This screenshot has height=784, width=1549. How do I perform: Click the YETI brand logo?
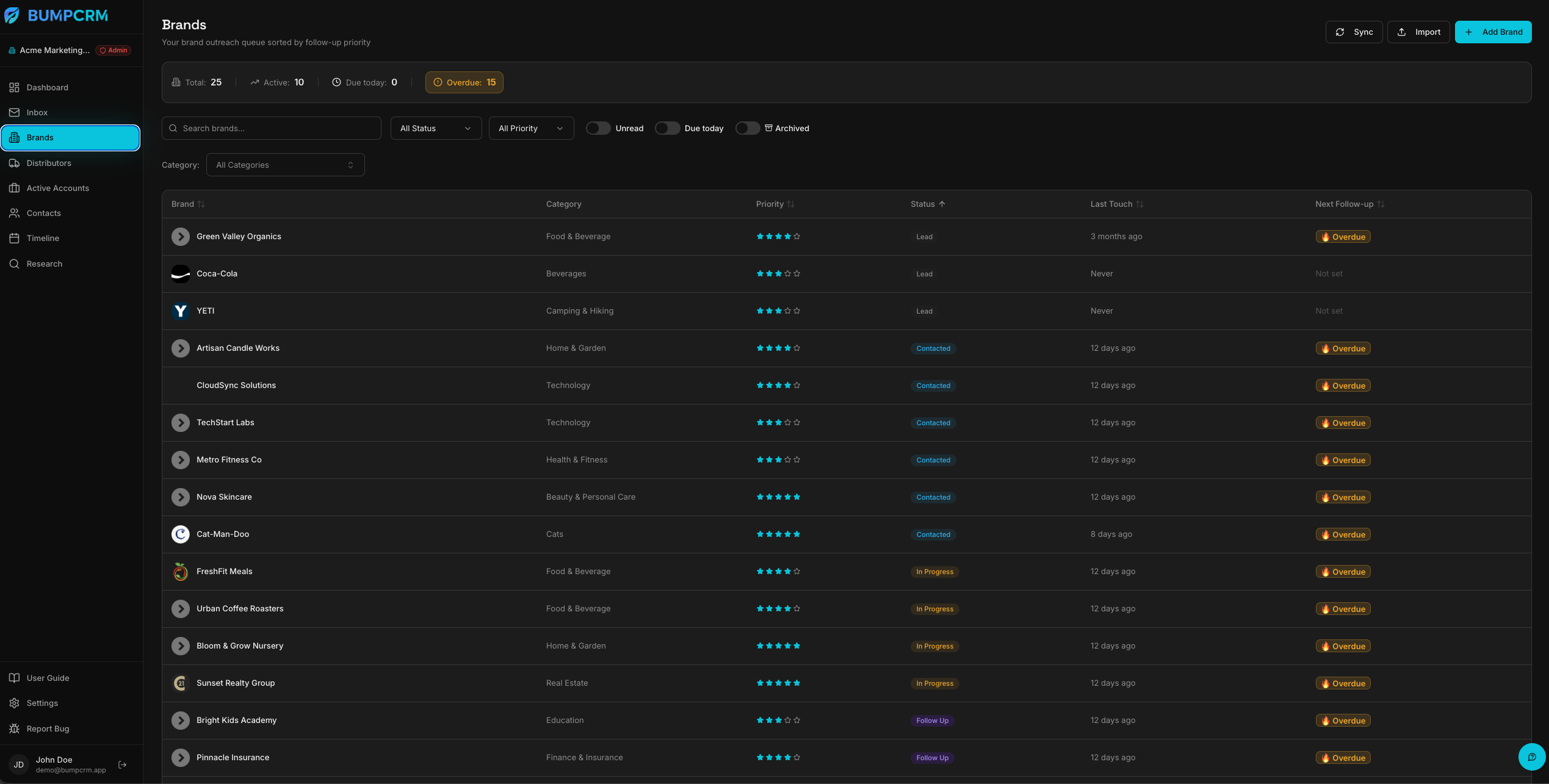tap(180, 311)
